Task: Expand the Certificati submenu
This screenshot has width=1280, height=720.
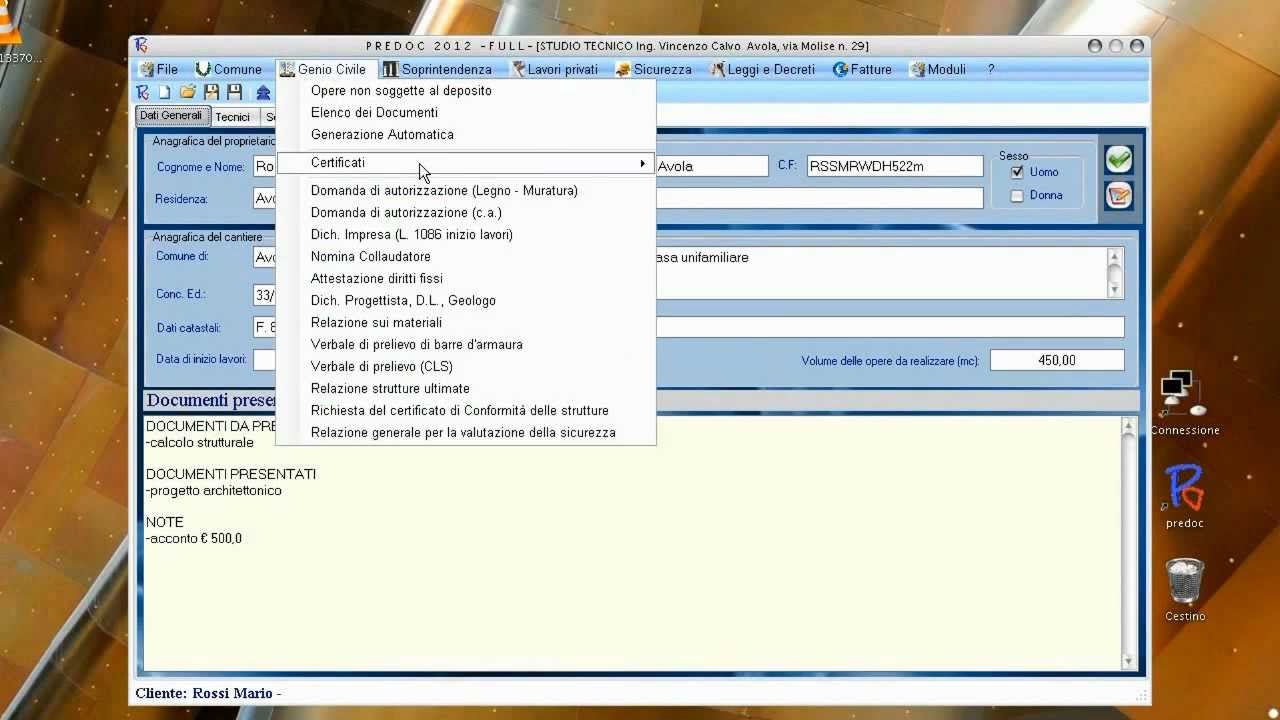Action: 465,163
